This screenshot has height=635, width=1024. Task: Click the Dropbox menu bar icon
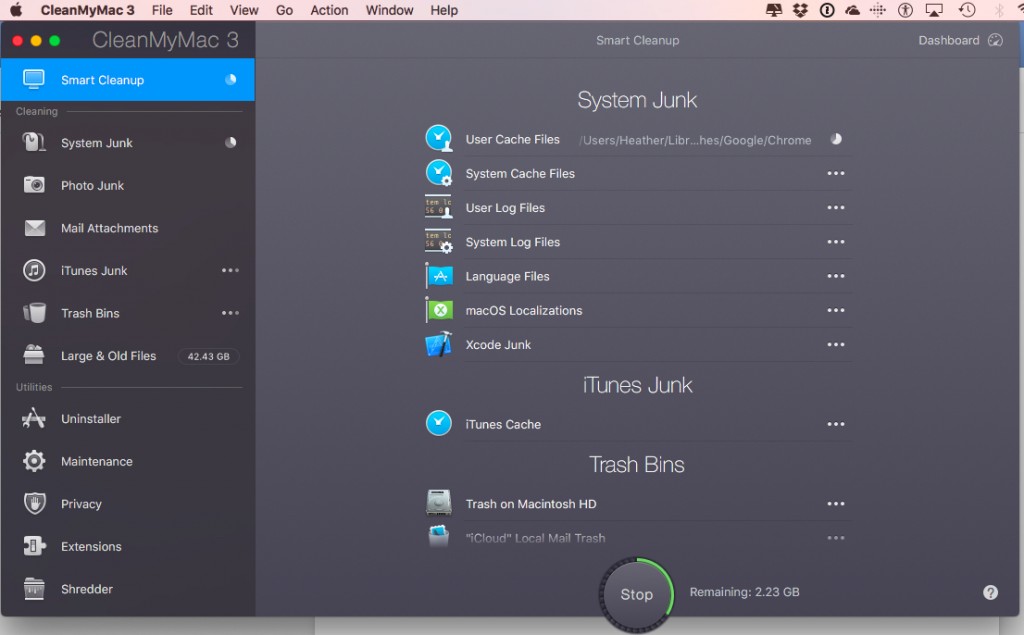(x=800, y=10)
